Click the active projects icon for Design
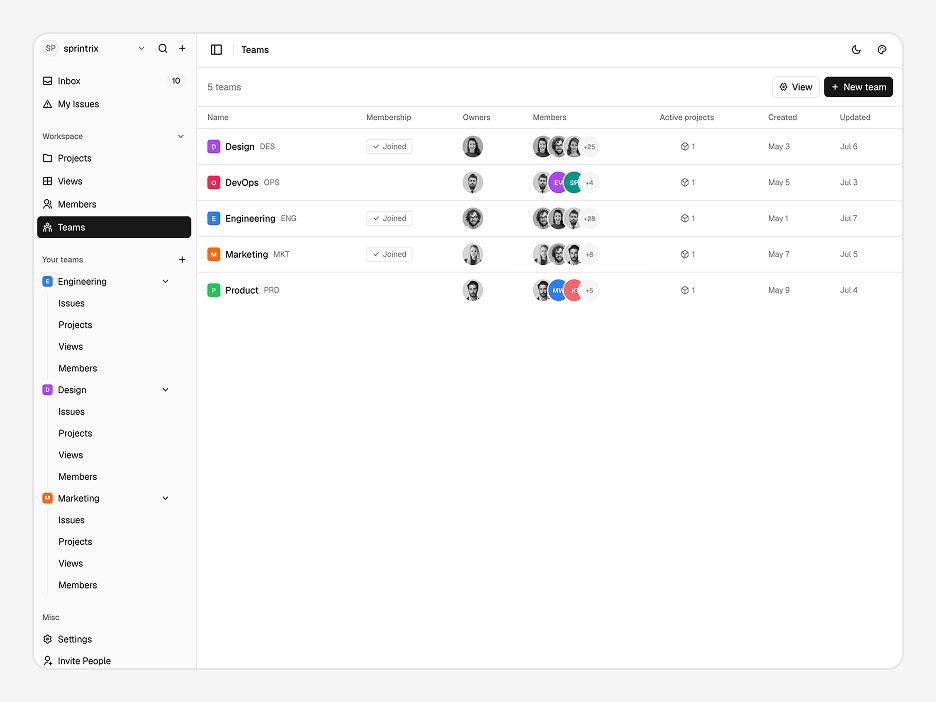This screenshot has width=936, height=702. click(x=685, y=146)
